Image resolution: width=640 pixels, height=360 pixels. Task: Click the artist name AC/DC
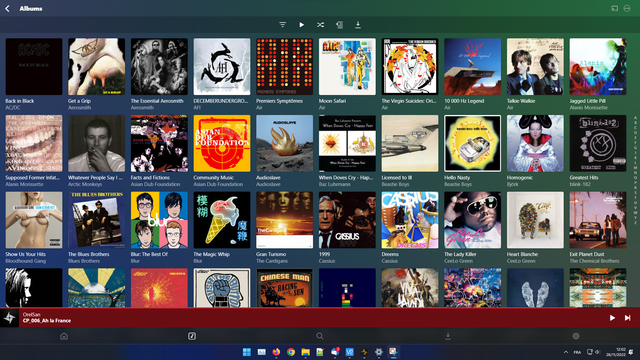[13, 108]
